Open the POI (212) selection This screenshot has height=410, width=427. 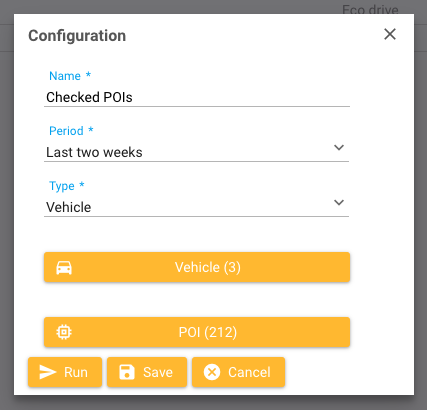(197, 332)
